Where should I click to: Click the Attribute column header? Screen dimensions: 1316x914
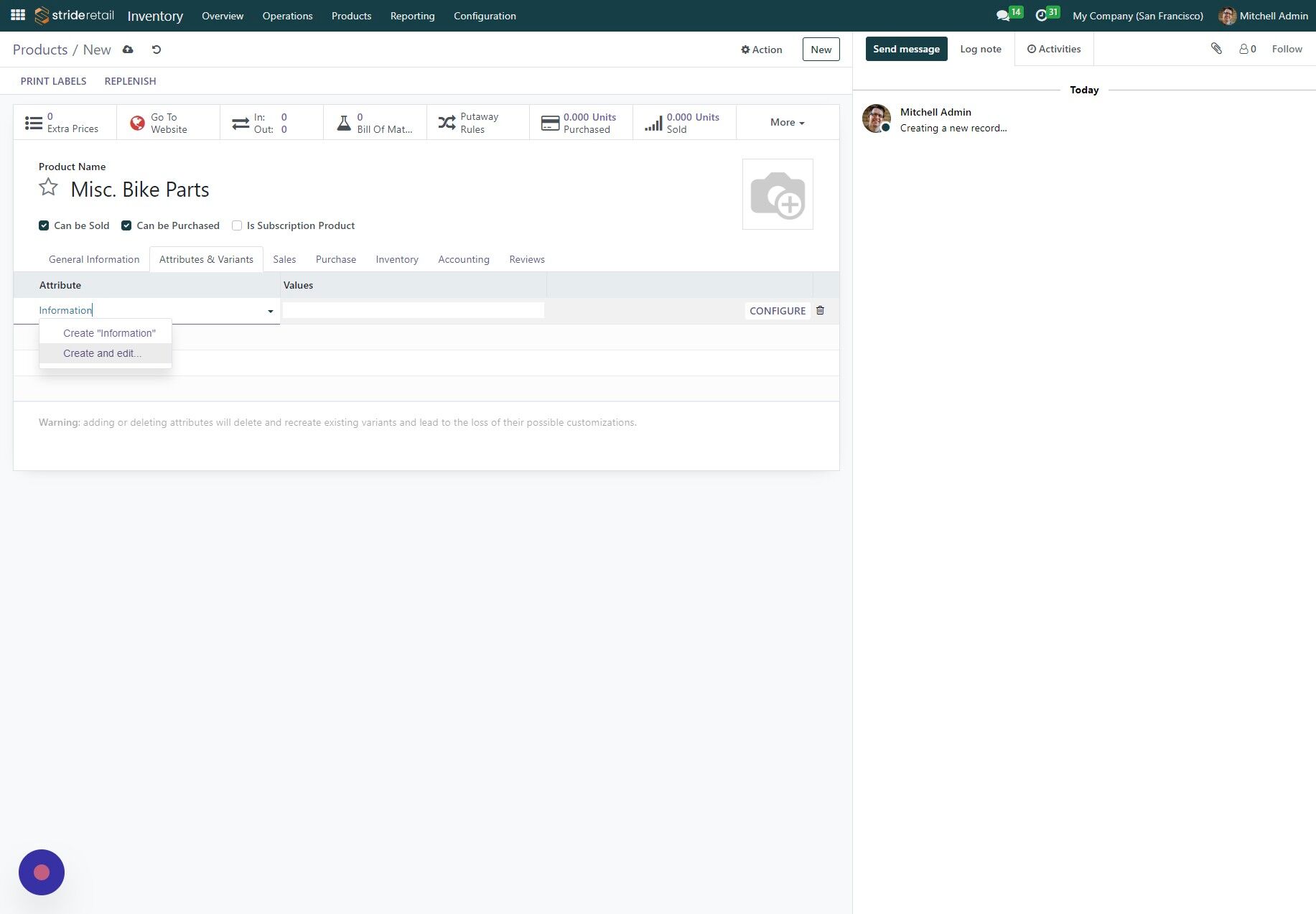[x=60, y=285]
